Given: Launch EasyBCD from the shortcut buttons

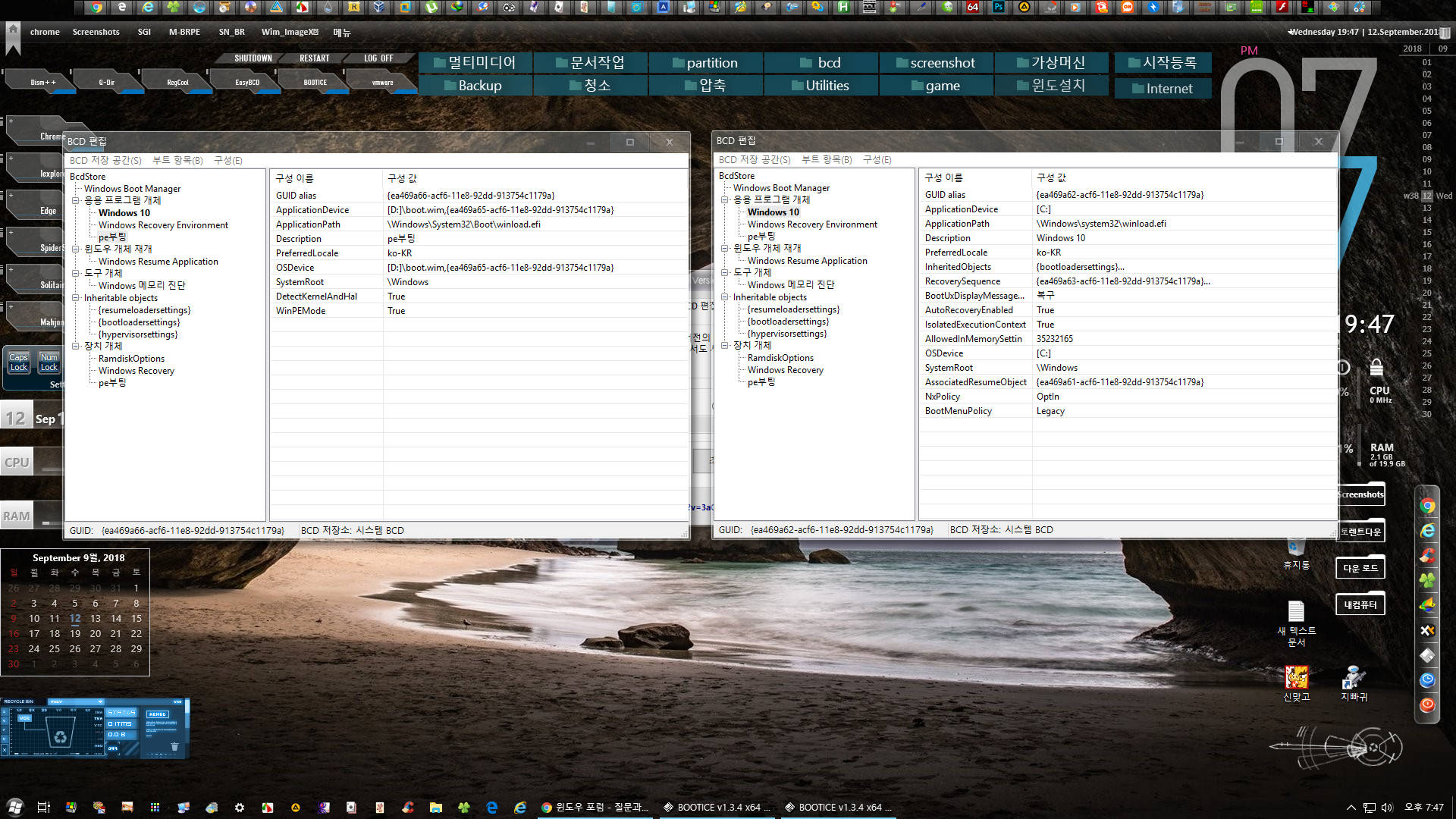Looking at the screenshot, I should 247,82.
